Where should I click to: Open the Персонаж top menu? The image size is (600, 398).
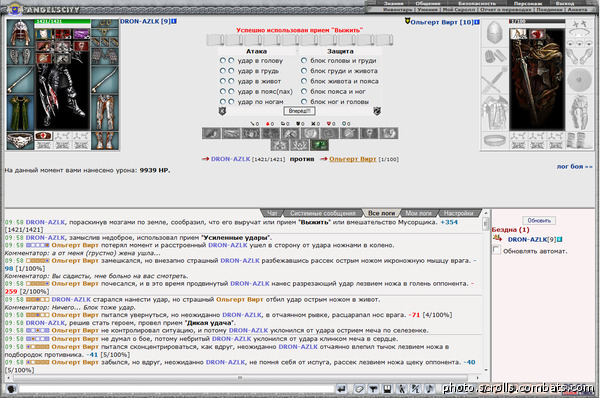pos(527,3)
